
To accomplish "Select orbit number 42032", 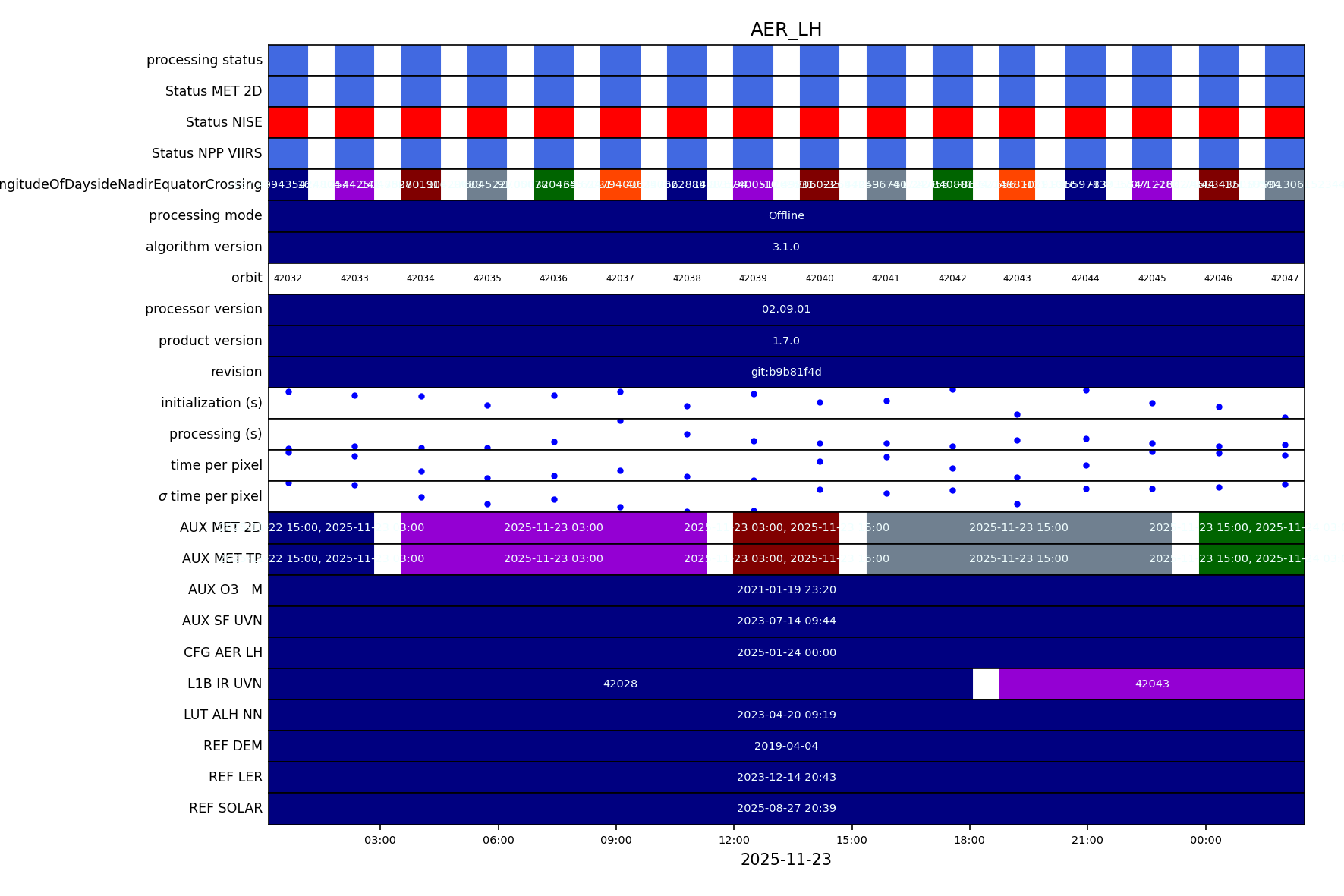I will point(288,278).
